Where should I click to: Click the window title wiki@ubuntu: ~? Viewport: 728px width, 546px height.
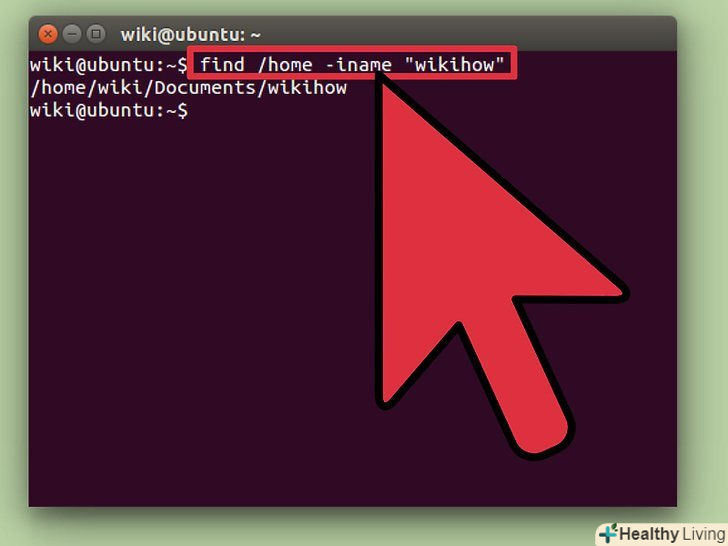[190, 35]
